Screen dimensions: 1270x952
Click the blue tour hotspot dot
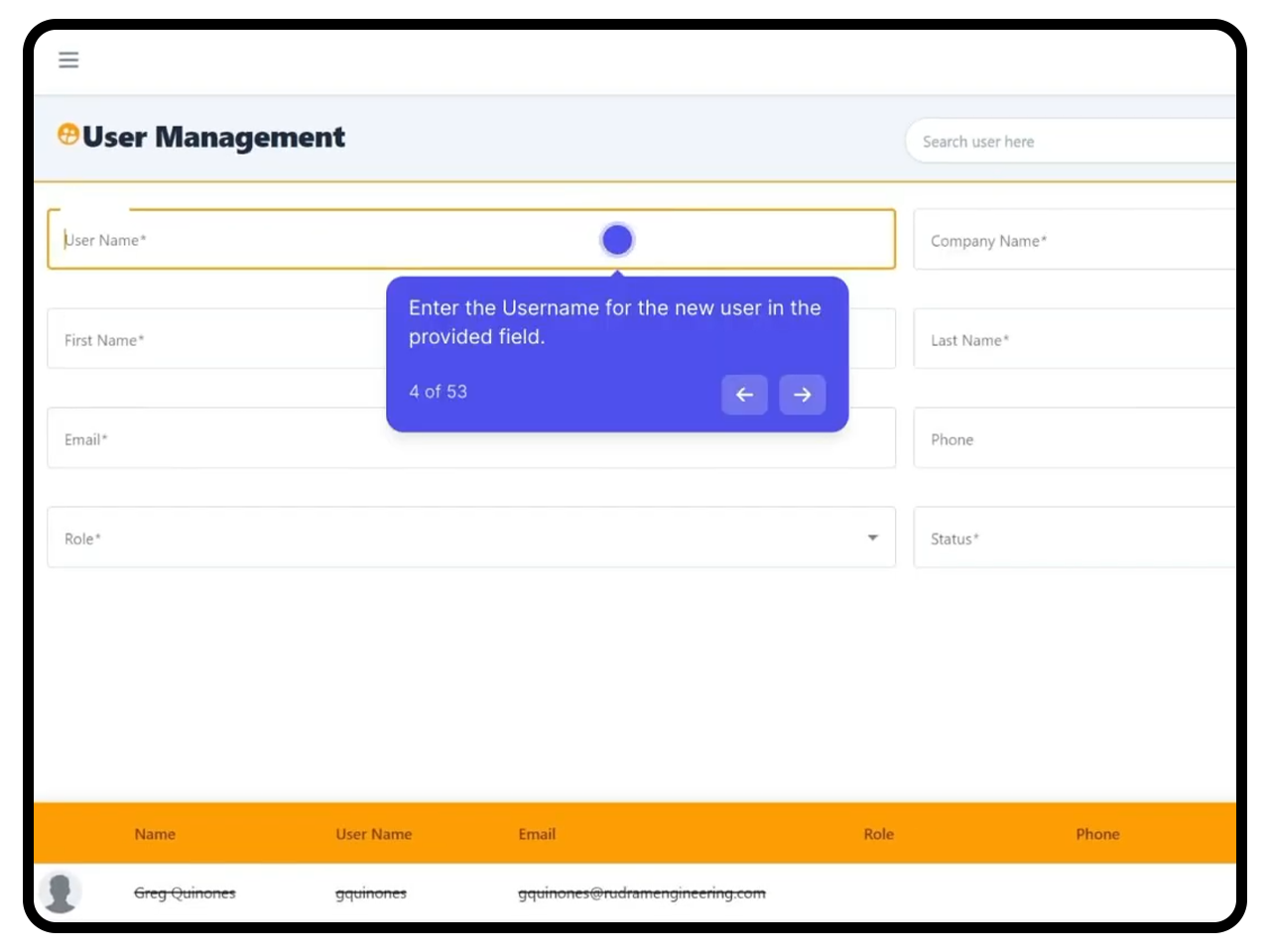tap(617, 239)
